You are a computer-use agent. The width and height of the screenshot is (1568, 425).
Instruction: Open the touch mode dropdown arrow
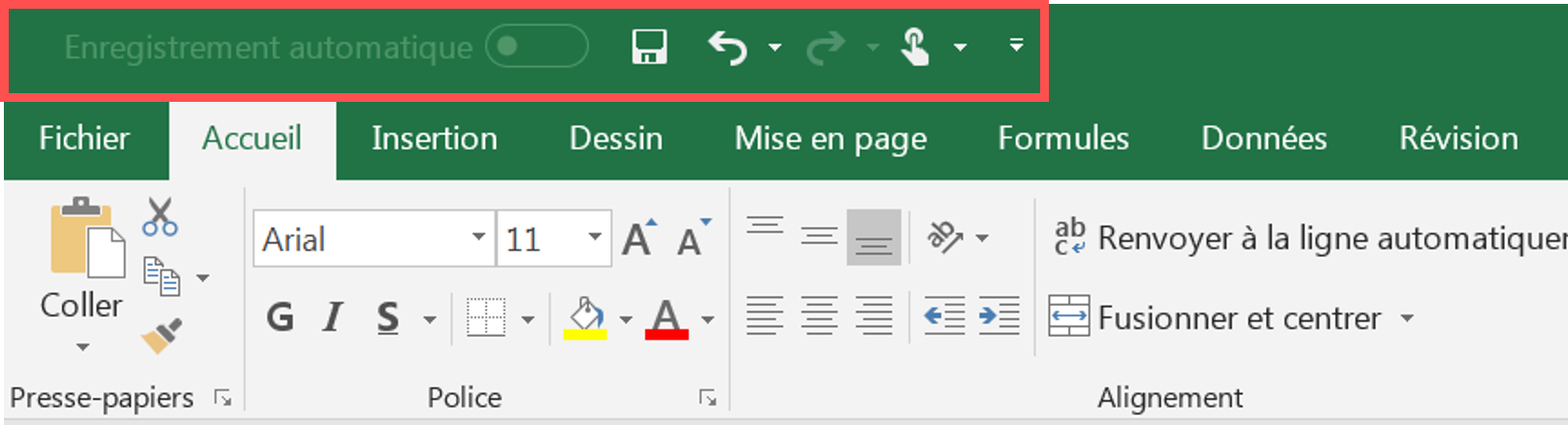pyautogui.click(x=960, y=47)
